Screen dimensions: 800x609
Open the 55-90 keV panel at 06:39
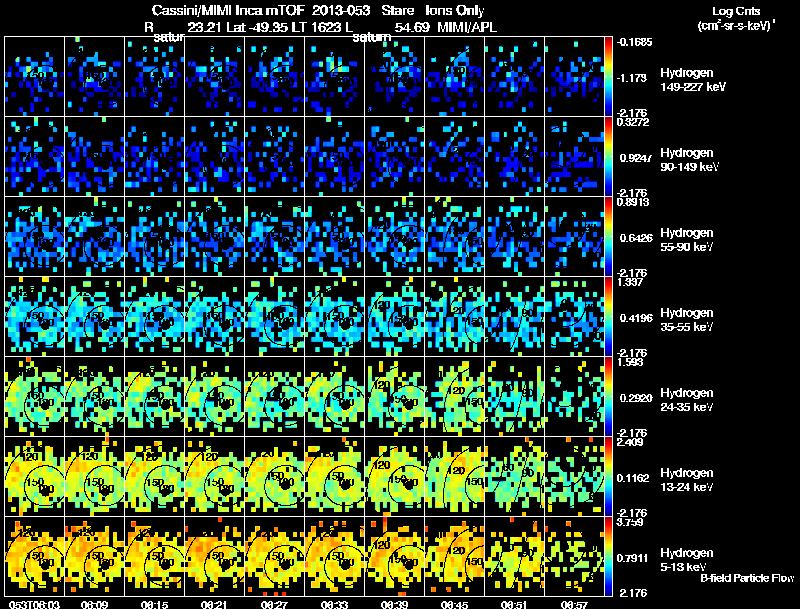394,237
